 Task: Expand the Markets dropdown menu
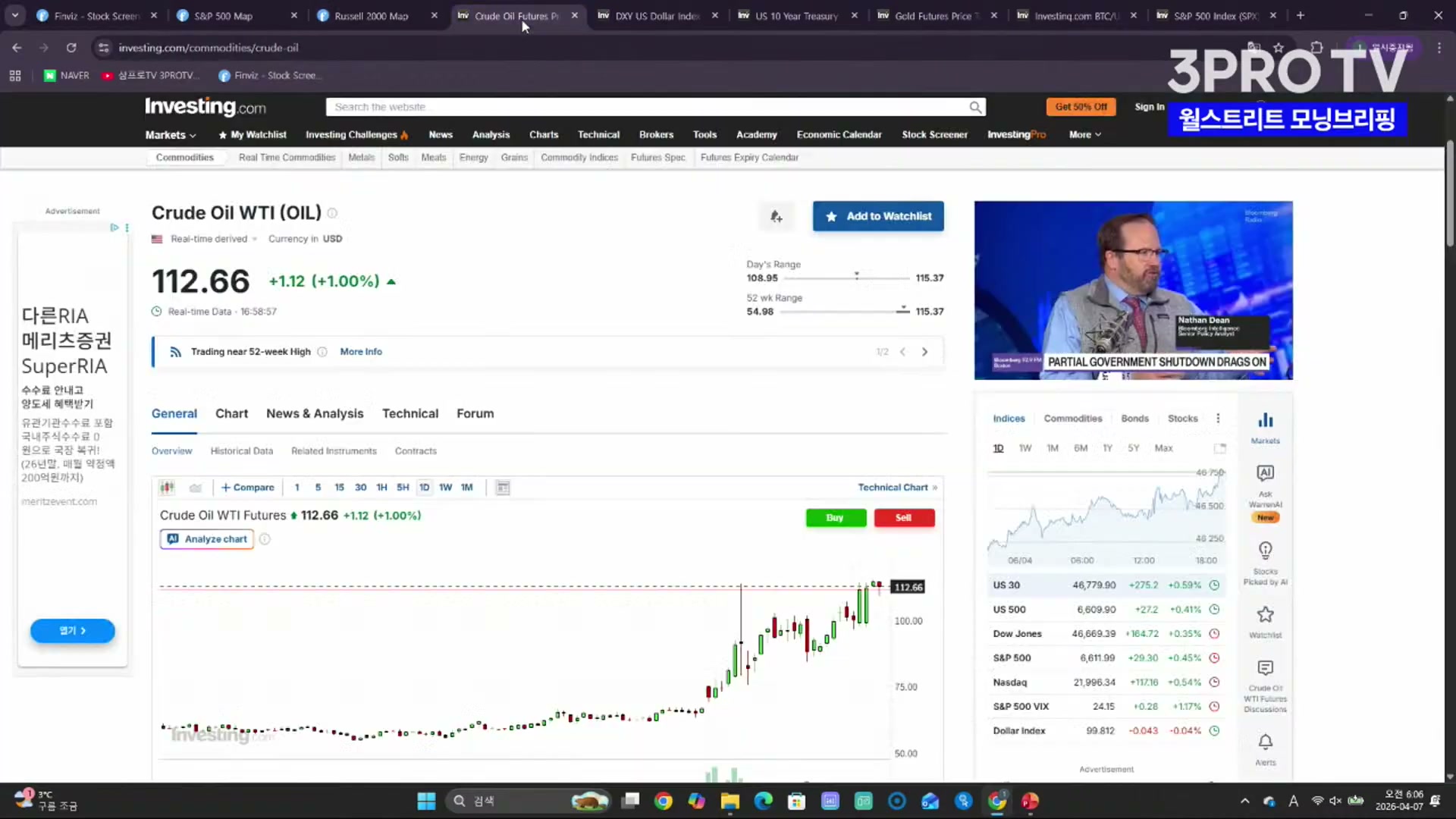coord(171,135)
